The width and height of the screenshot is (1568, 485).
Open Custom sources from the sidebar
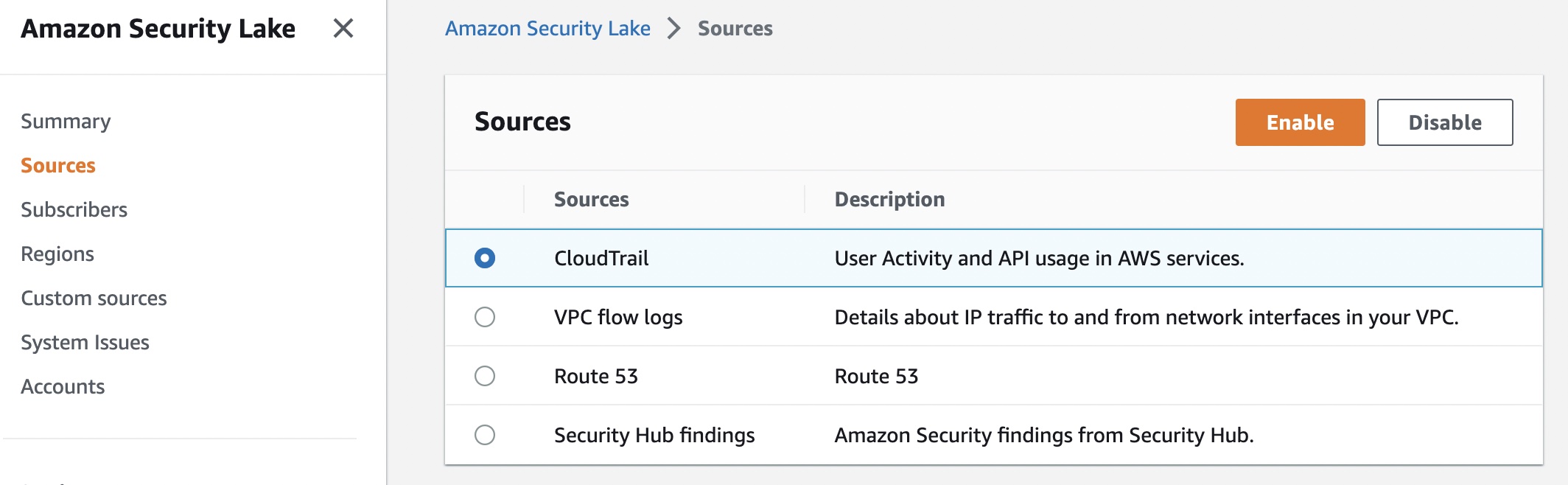pos(94,299)
